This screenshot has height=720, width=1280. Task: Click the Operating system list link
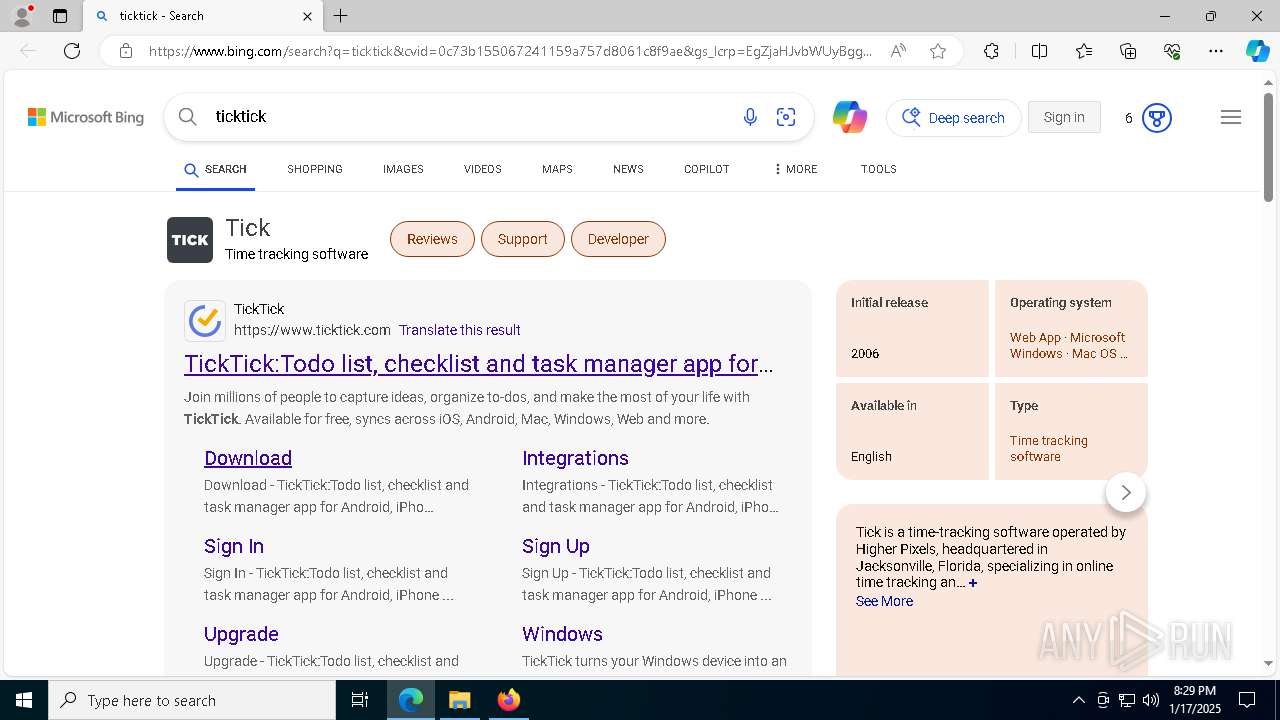1068,345
